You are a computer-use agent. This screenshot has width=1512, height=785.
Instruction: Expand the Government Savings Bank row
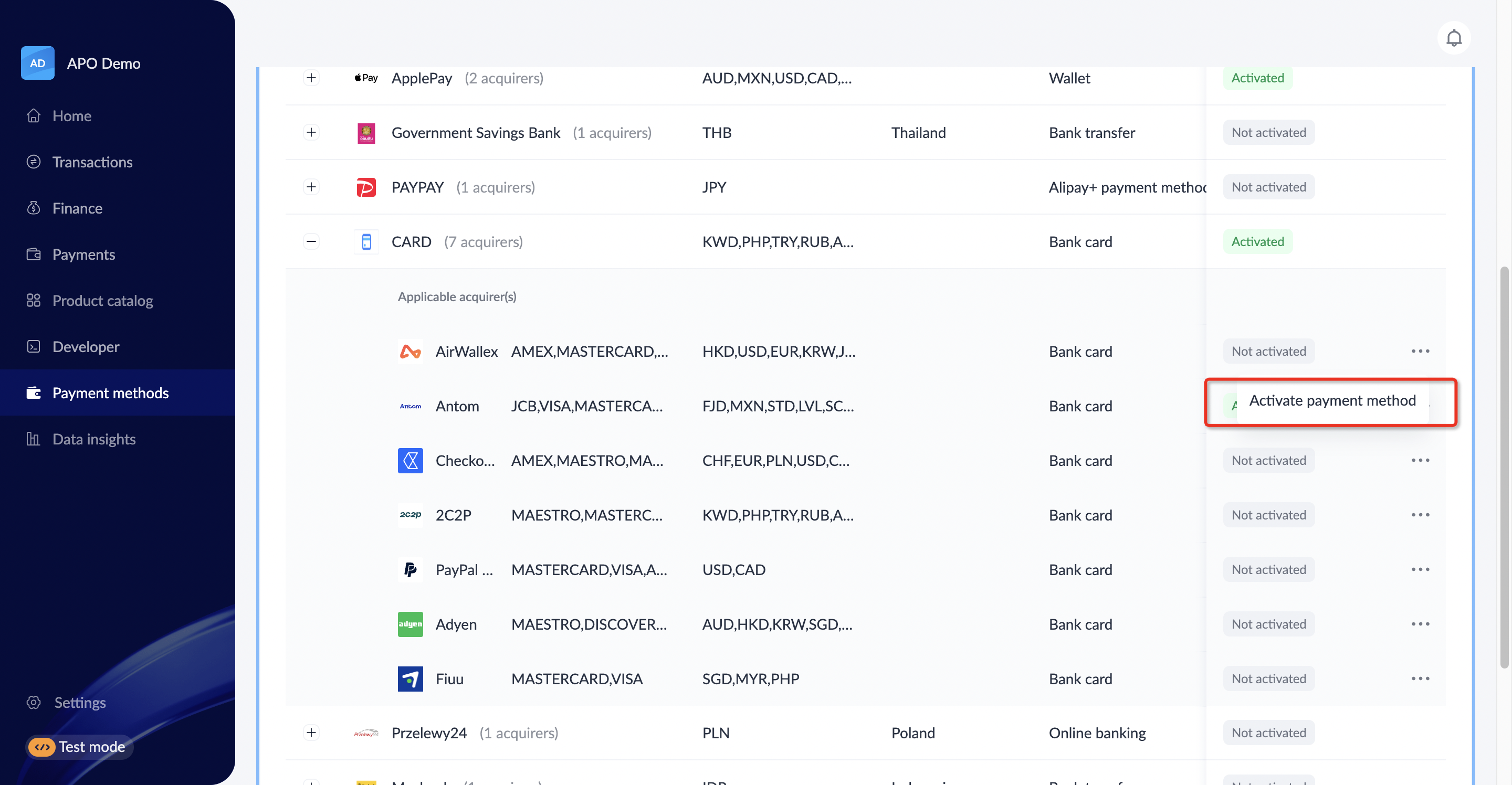coord(311,133)
